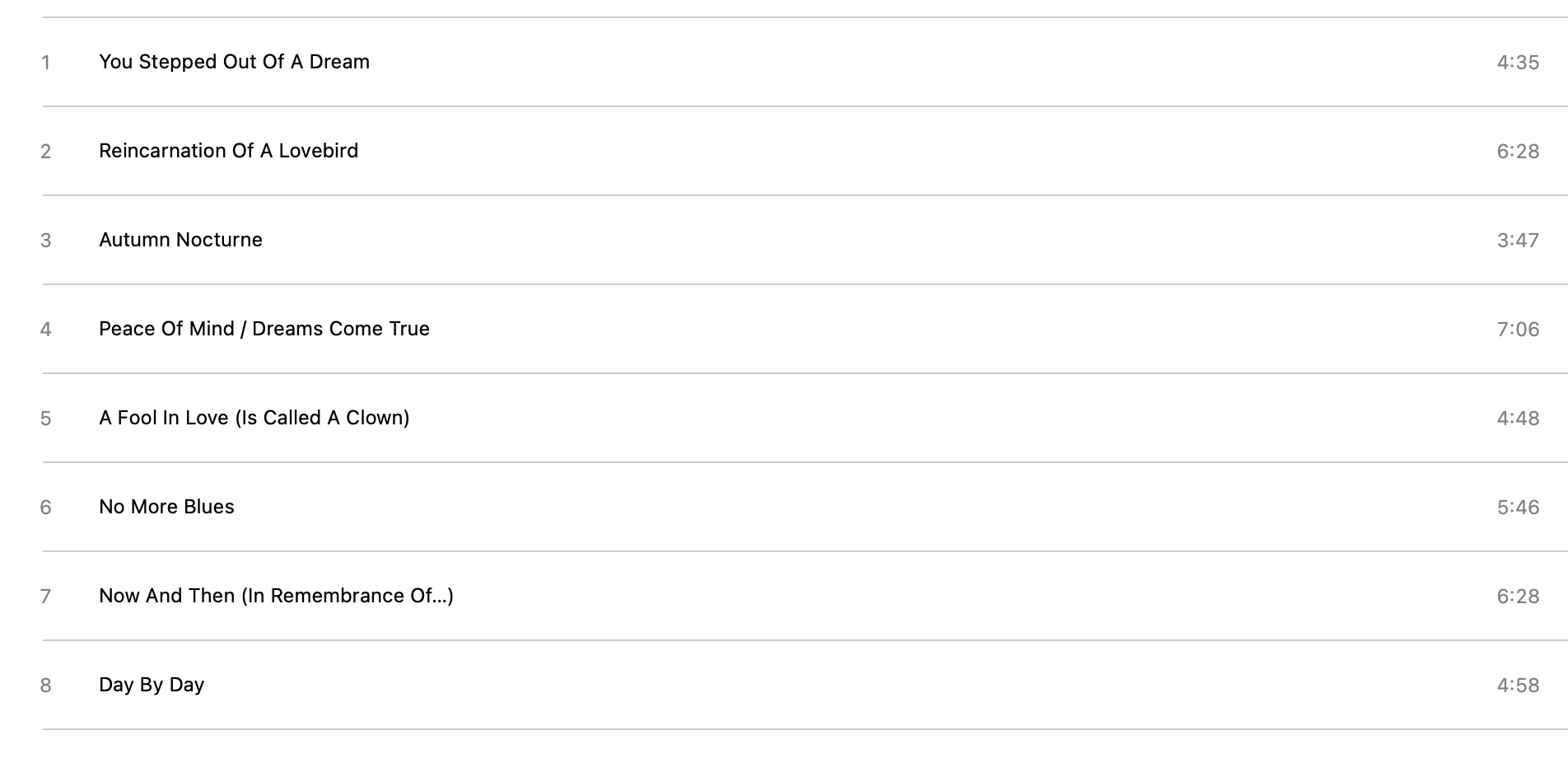Image resolution: width=1568 pixels, height=768 pixels.
Task: Click the Day By Day song title
Action: coord(152,685)
